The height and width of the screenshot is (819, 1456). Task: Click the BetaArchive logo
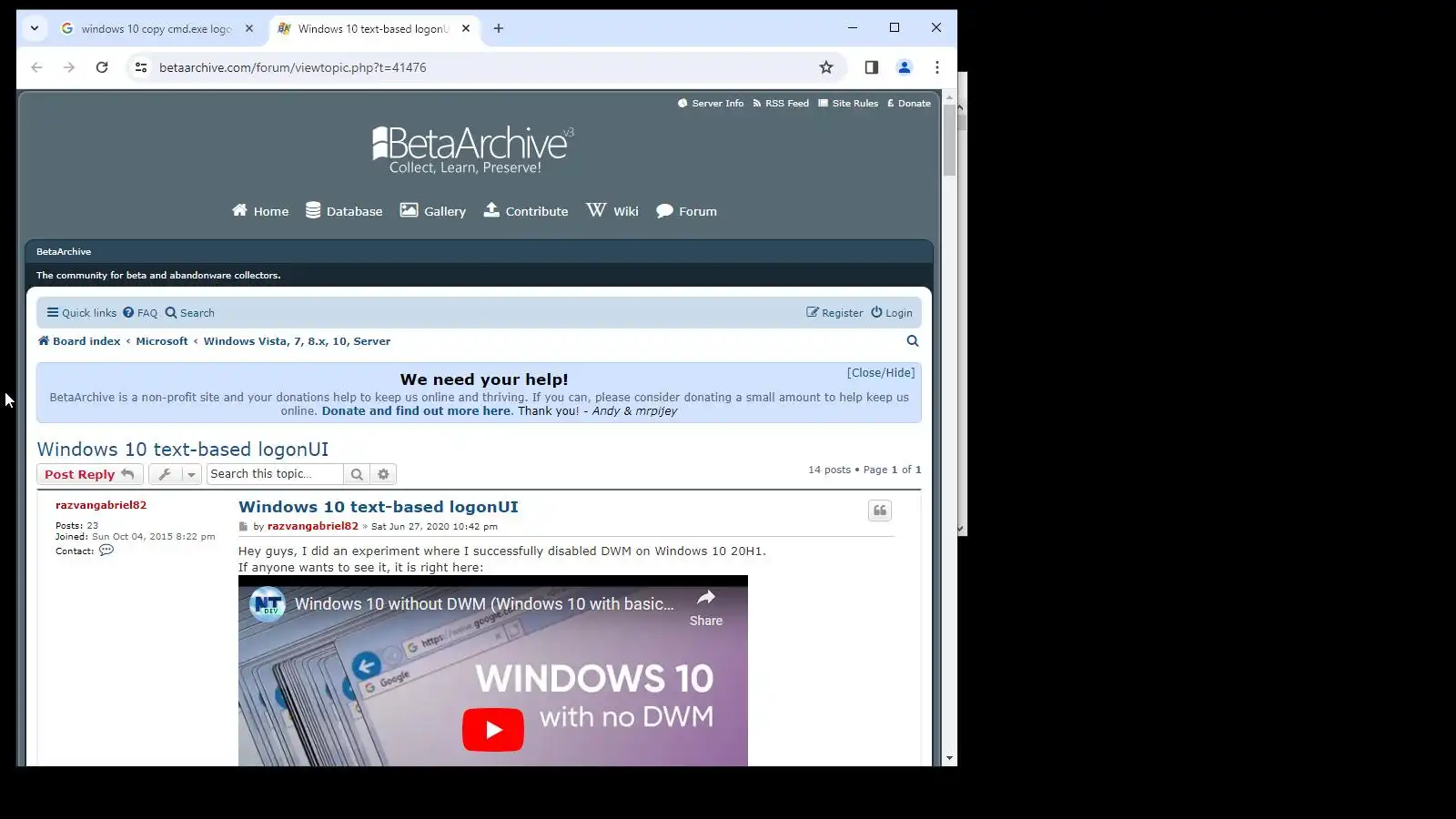pyautogui.click(x=473, y=150)
